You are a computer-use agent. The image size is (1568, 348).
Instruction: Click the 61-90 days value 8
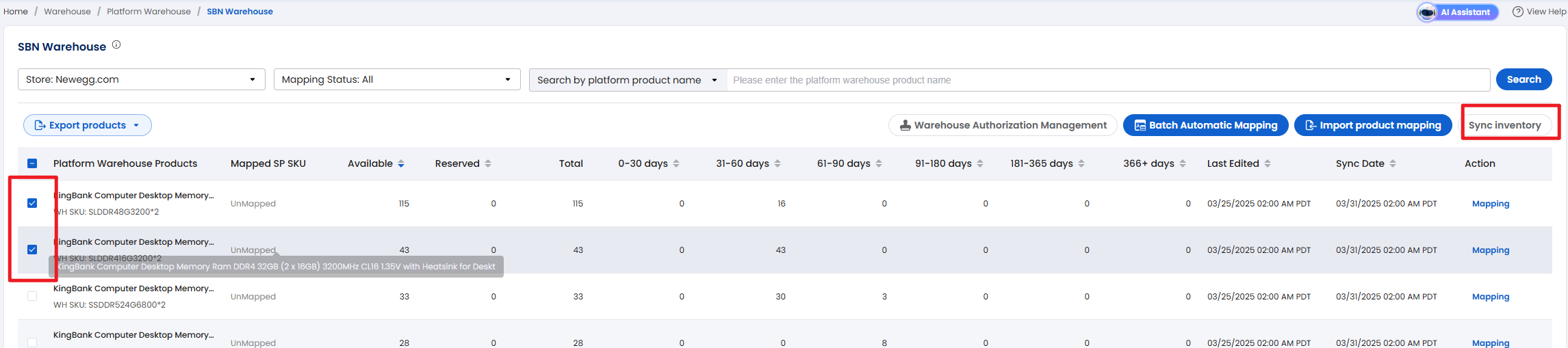point(884,343)
